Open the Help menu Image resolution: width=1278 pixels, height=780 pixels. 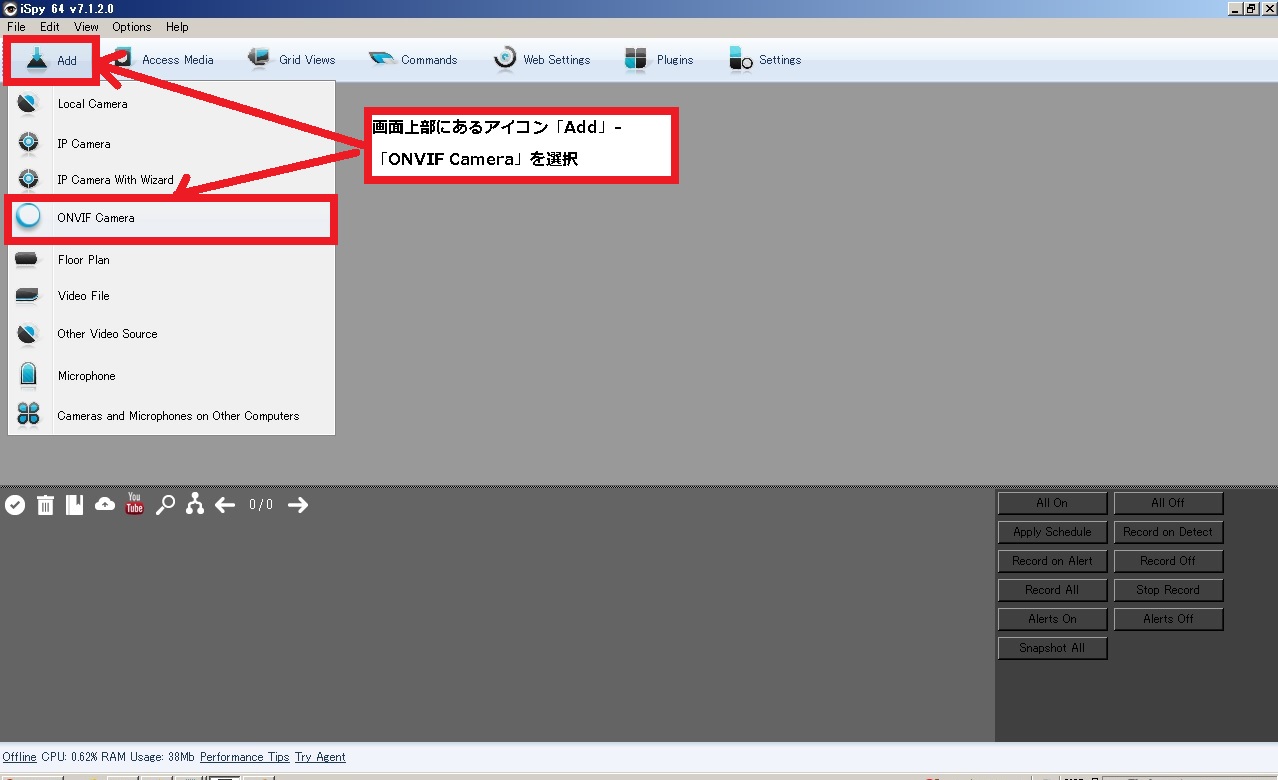(177, 27)
